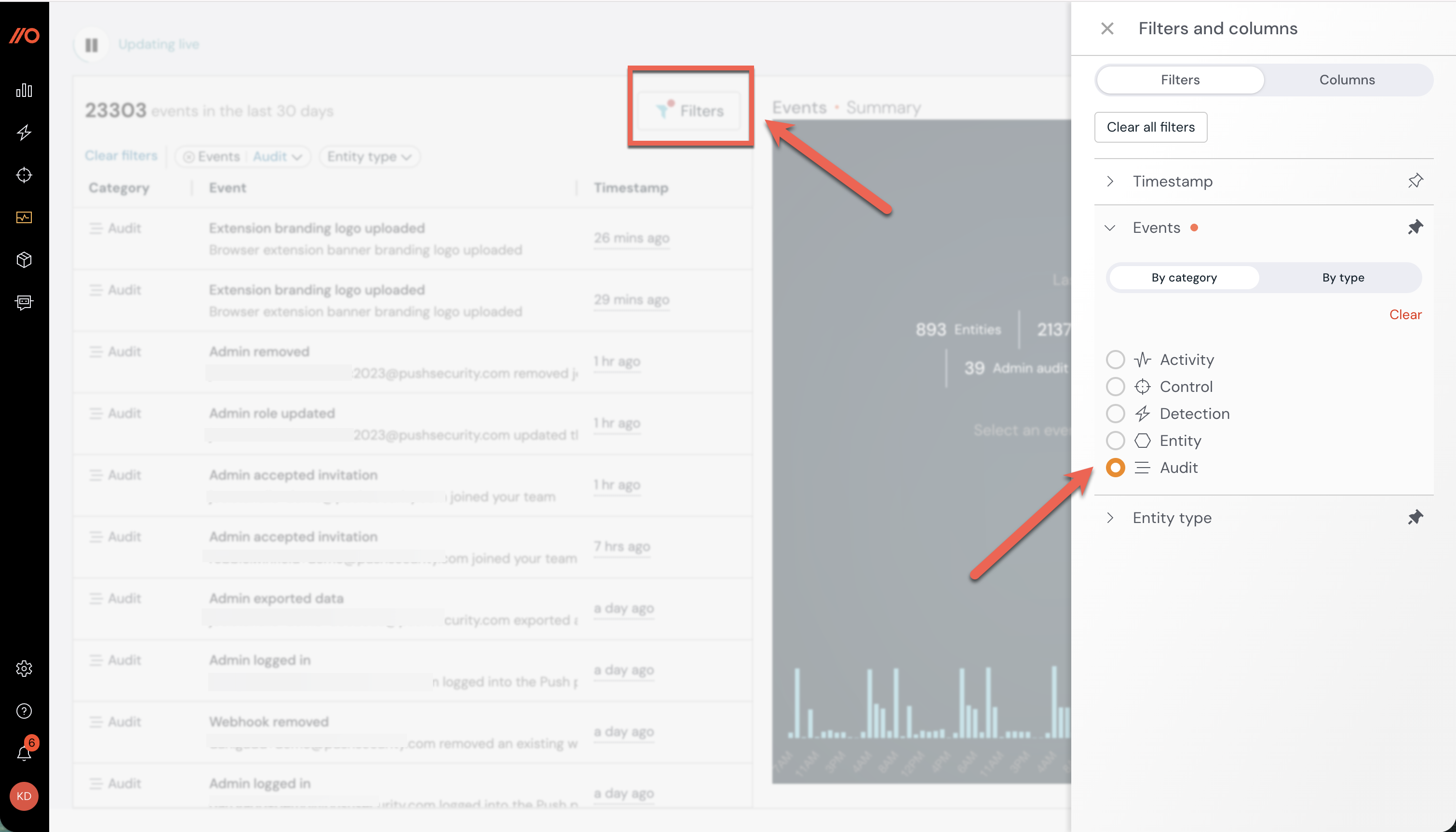This screenshot has height=832, width=1456.
Task: Expand the Timestamp filter section
Action: tap(1111, 181)
